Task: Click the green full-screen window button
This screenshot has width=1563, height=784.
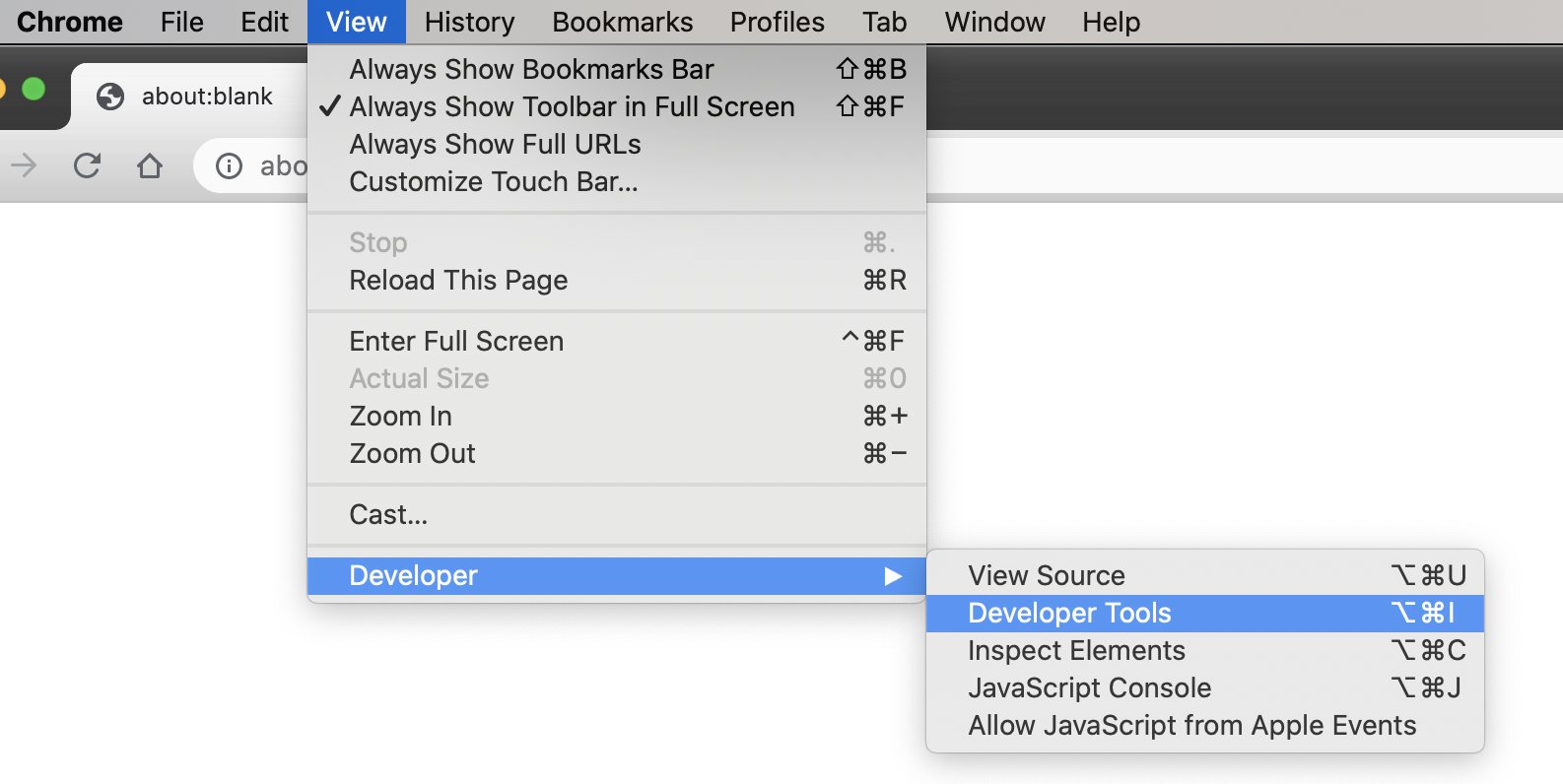Action: click(34, 90)
